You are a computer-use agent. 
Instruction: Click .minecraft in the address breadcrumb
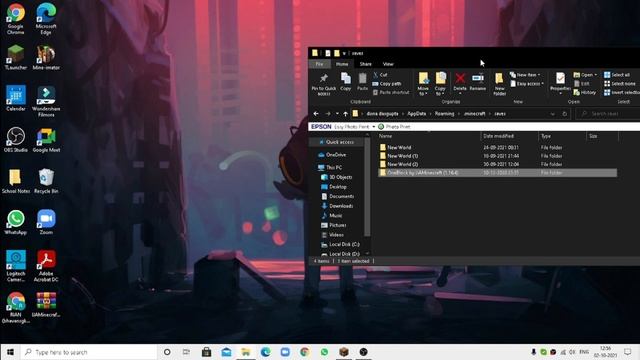474,114
